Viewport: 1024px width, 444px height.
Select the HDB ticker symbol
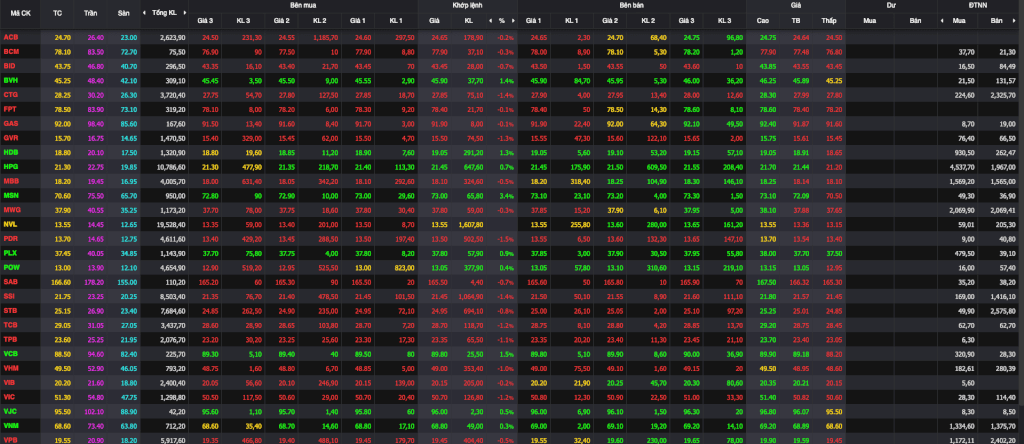pos(10,152)
